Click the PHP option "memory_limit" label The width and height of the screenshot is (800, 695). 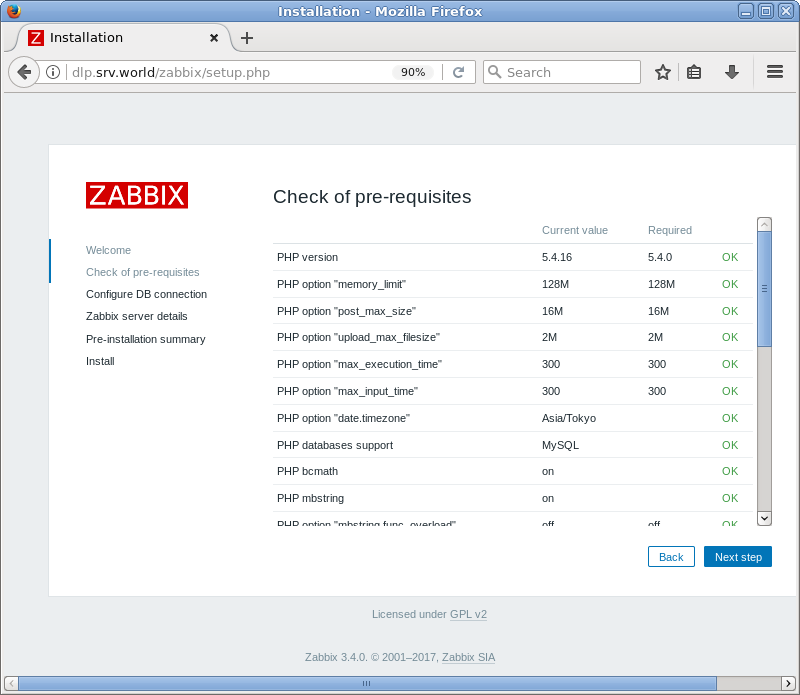(x=341, y=284)
